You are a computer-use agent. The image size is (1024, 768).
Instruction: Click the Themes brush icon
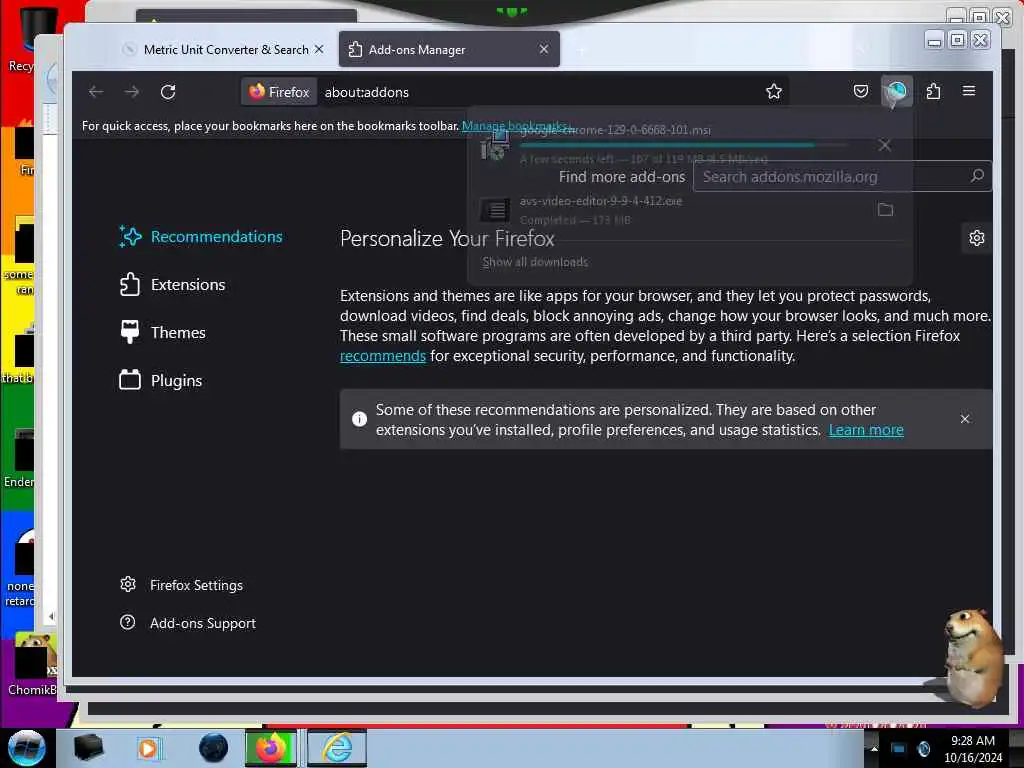pos(130,331)
